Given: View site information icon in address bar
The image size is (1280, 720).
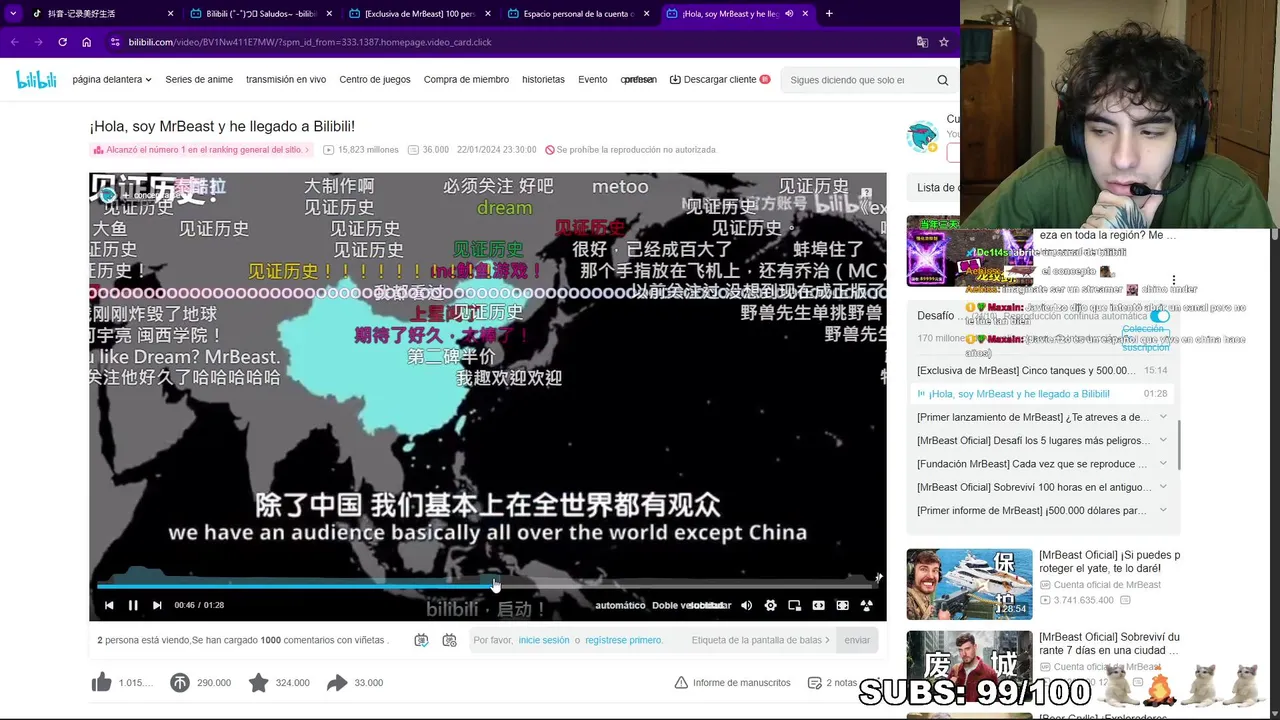Looking at the screenshot, I should (115, 42).
